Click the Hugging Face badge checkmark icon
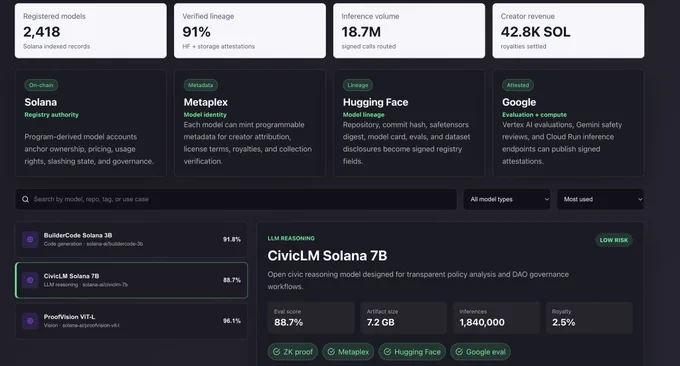The width and height of the screenshot is (680, 366). (x=387, y=352)
